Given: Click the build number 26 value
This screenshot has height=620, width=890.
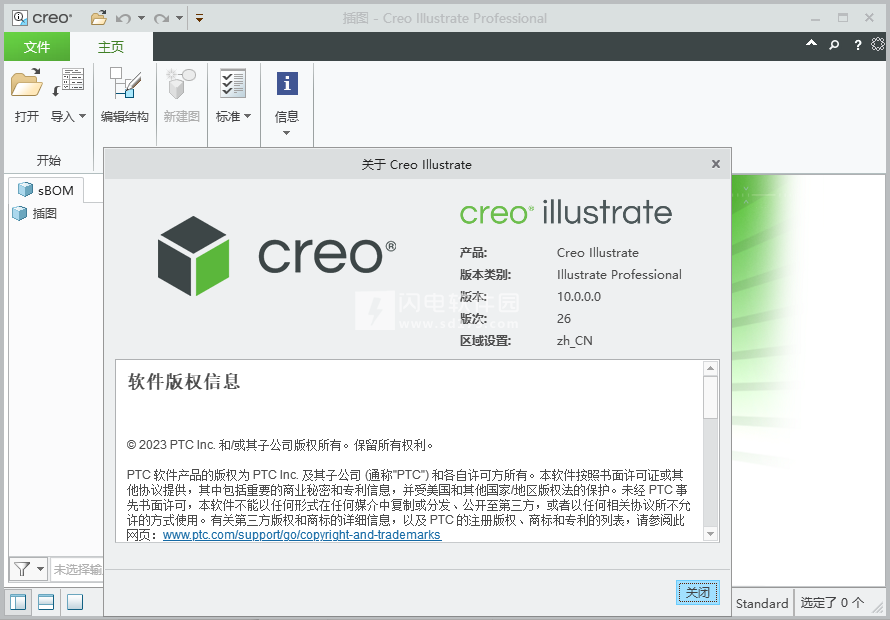Looking at the screenshot, I should pyautogui.click(x=564, y=319).
